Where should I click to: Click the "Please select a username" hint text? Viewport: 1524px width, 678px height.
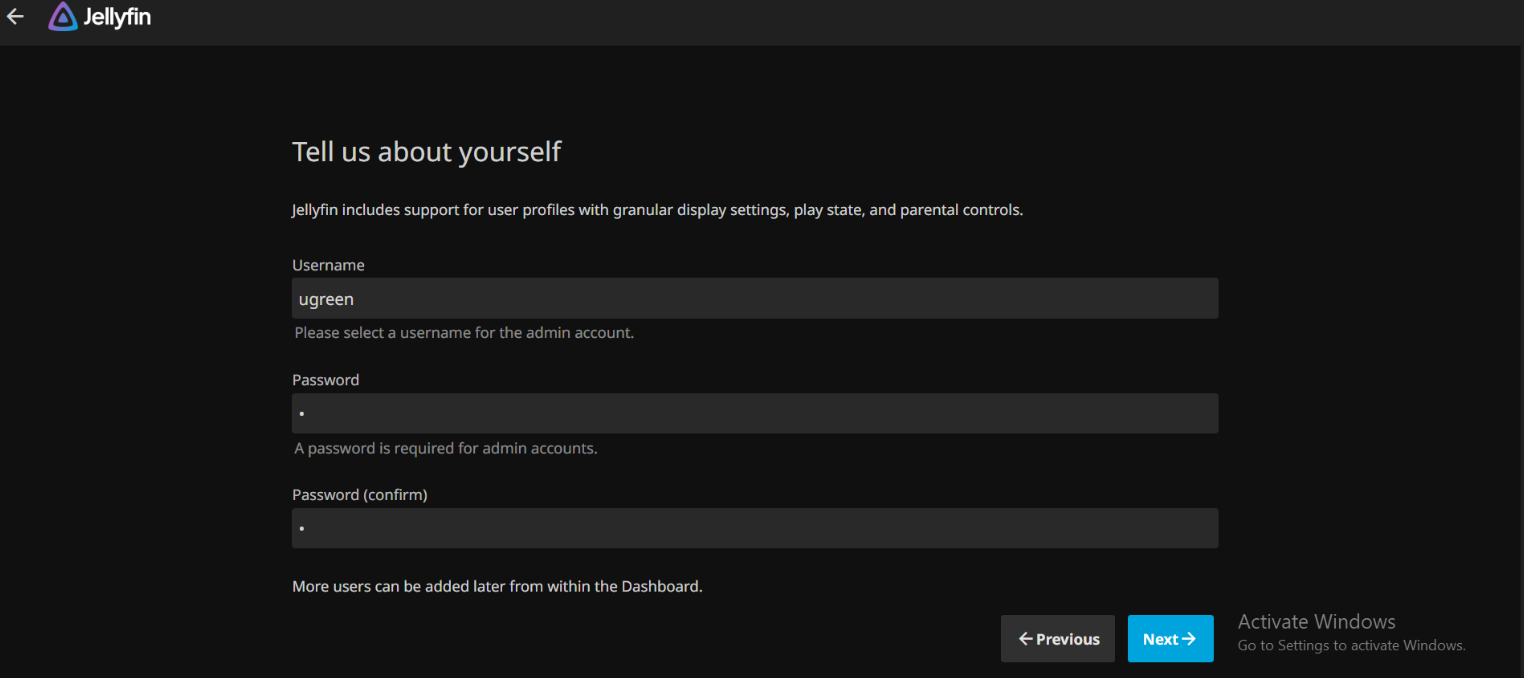tap(464, 333)
